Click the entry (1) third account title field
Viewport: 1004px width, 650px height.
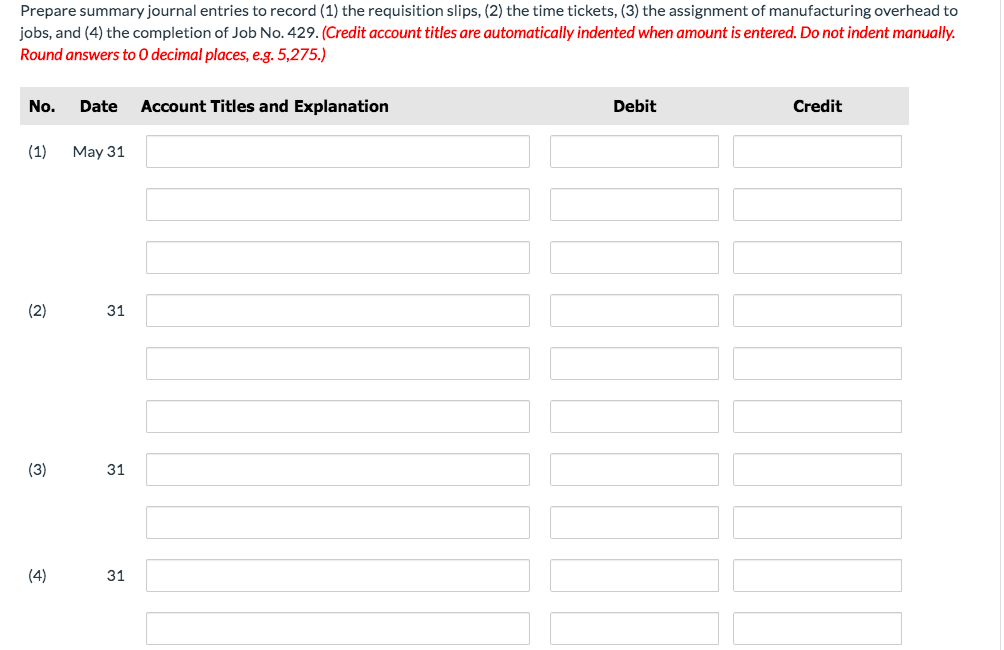(x=337, y=257)
